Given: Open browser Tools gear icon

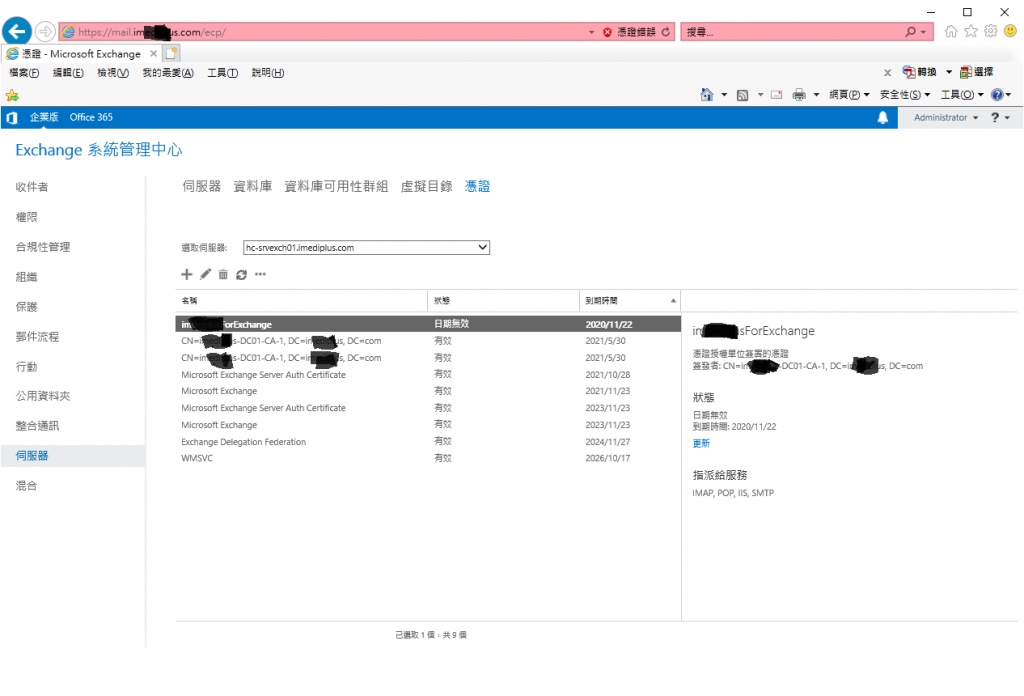Looking at the screenshot, I should pyautogui.click(x=991, y=31).
